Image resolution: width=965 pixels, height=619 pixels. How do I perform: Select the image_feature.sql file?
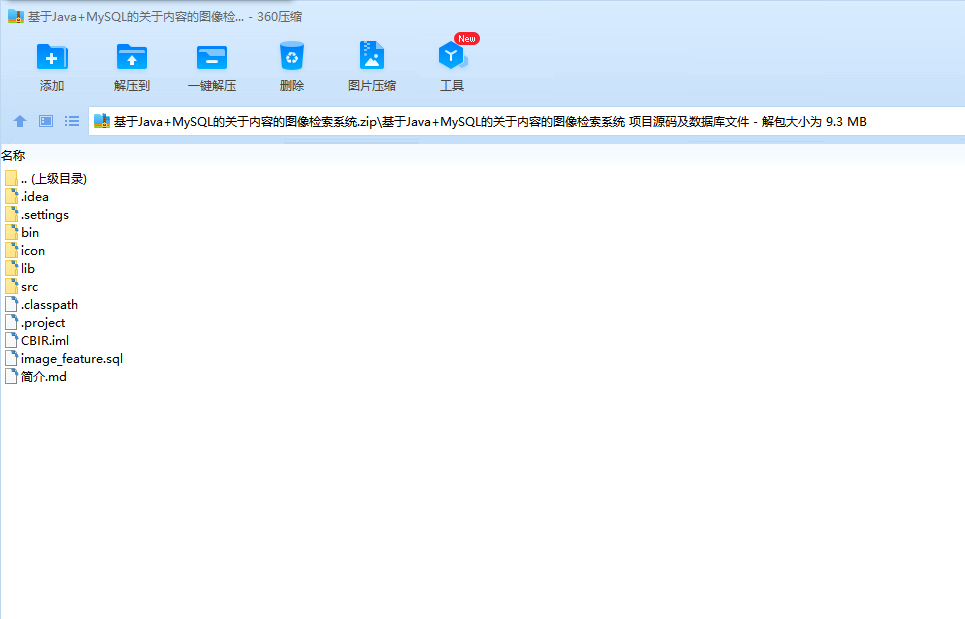coord(64,359)
